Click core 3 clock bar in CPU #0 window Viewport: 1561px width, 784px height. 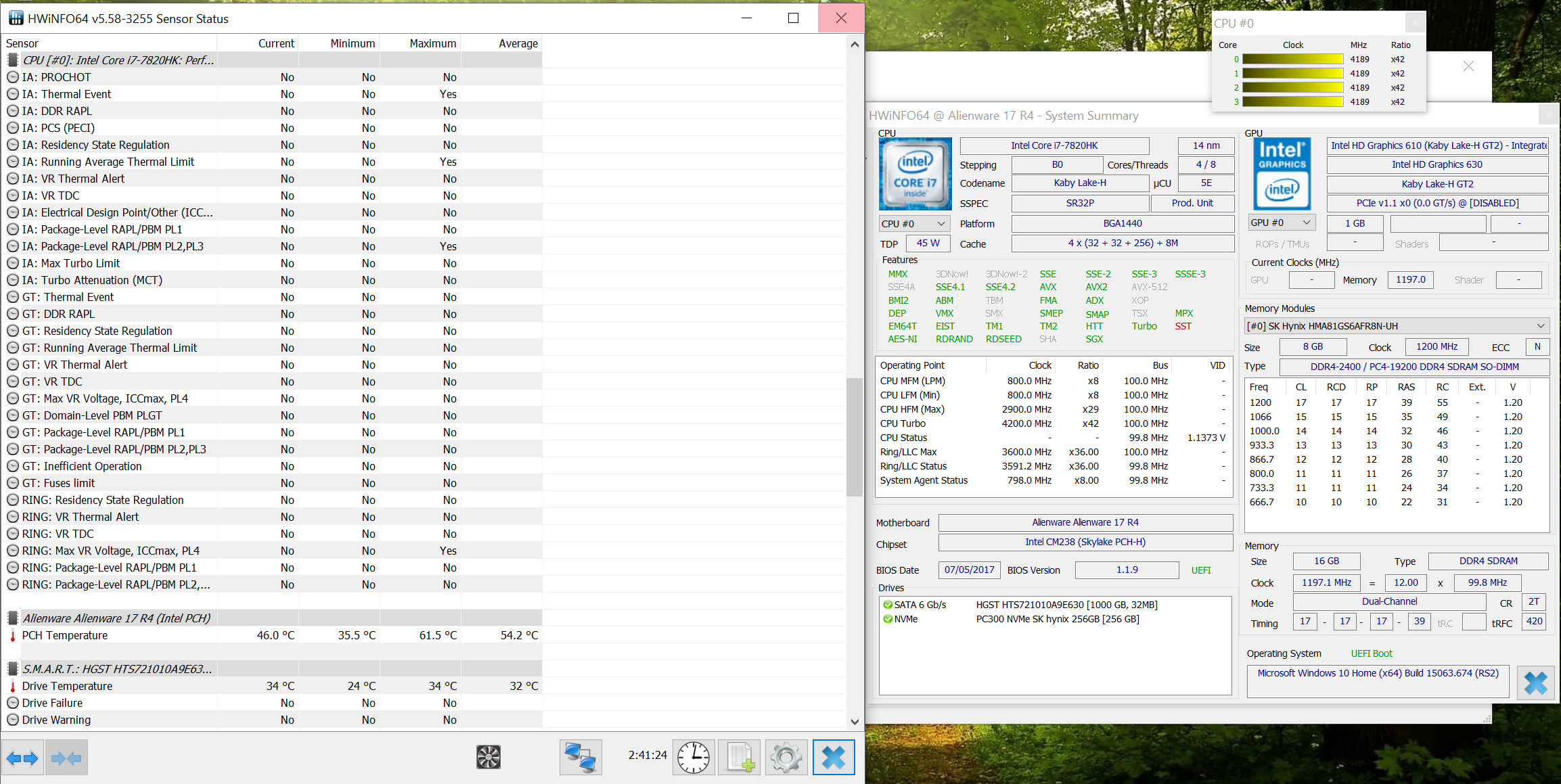(x=1292, y=102)
